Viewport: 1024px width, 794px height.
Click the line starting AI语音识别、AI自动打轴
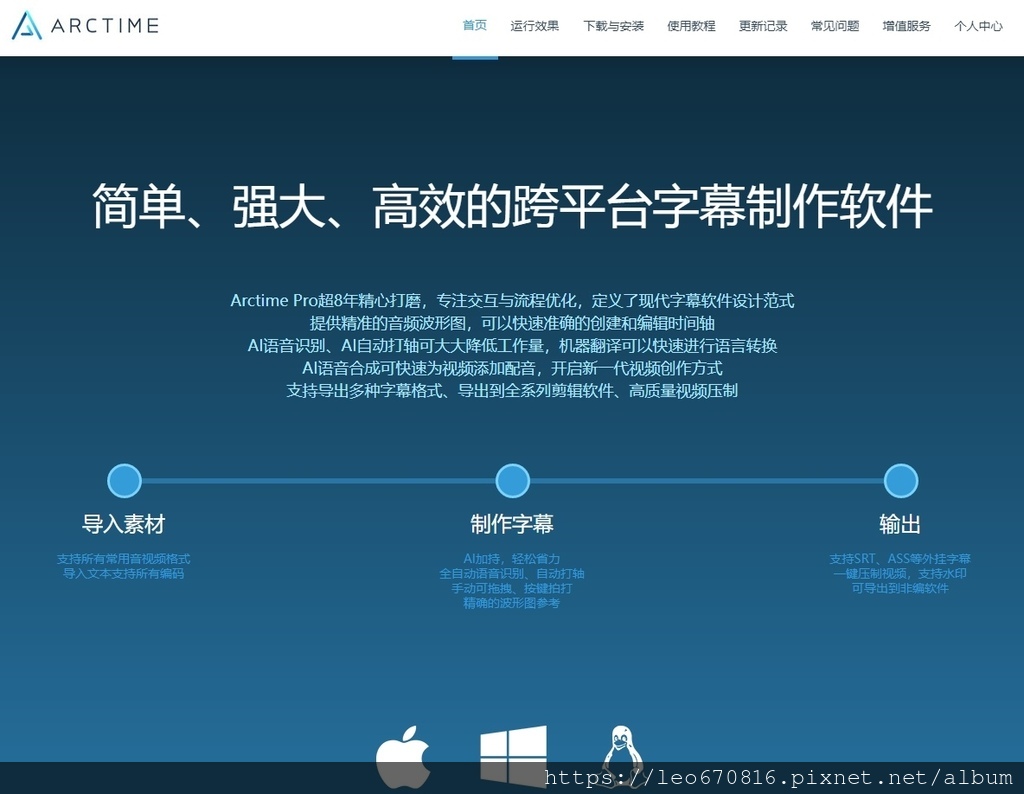(x=512, y=345)
